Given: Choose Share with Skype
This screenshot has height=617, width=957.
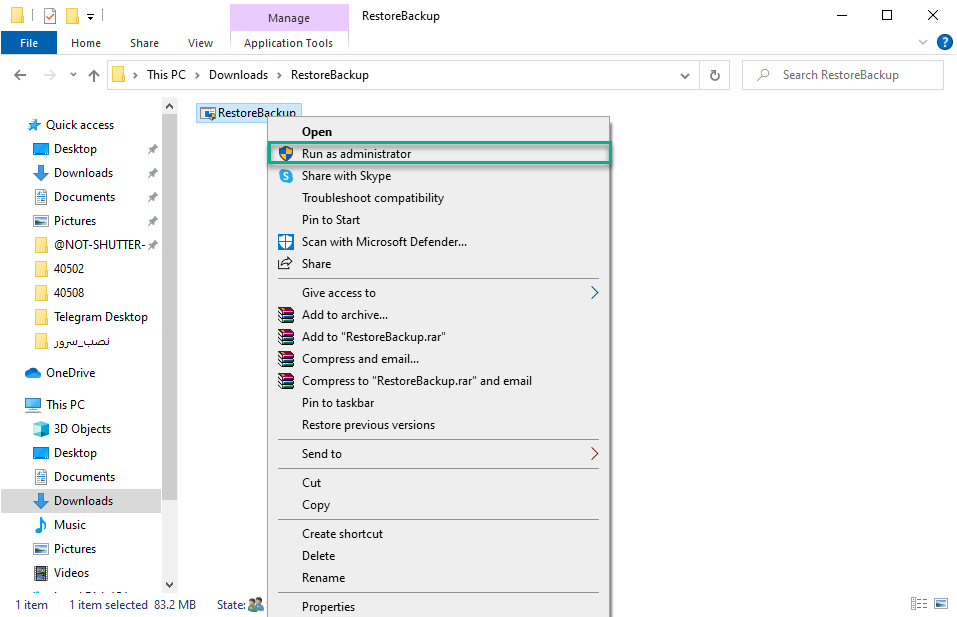Looking at the screenshot, I should (x=439, y=176).
